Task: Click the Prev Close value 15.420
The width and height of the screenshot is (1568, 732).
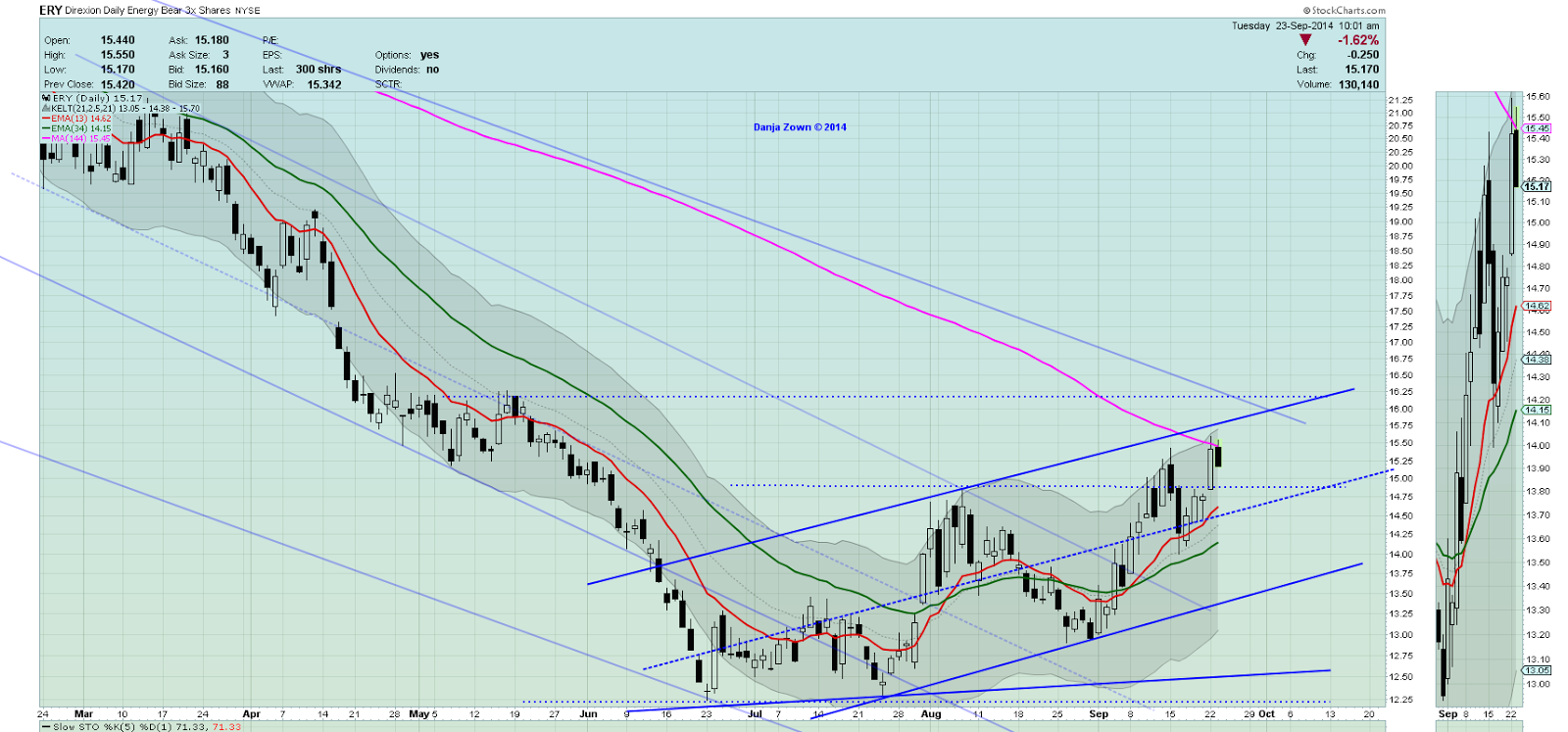Action: pos(118,84)
